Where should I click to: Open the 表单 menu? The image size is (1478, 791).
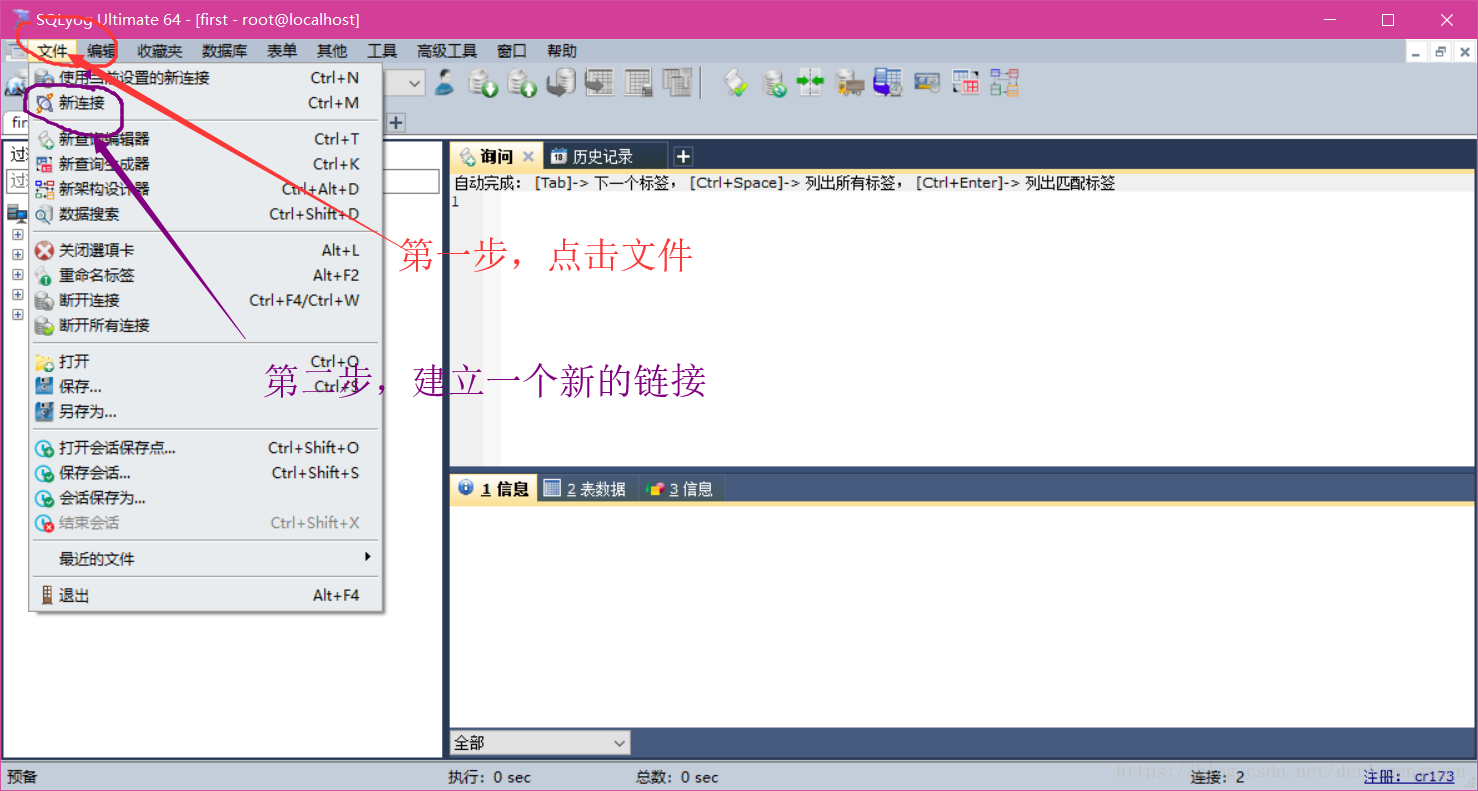282,51
